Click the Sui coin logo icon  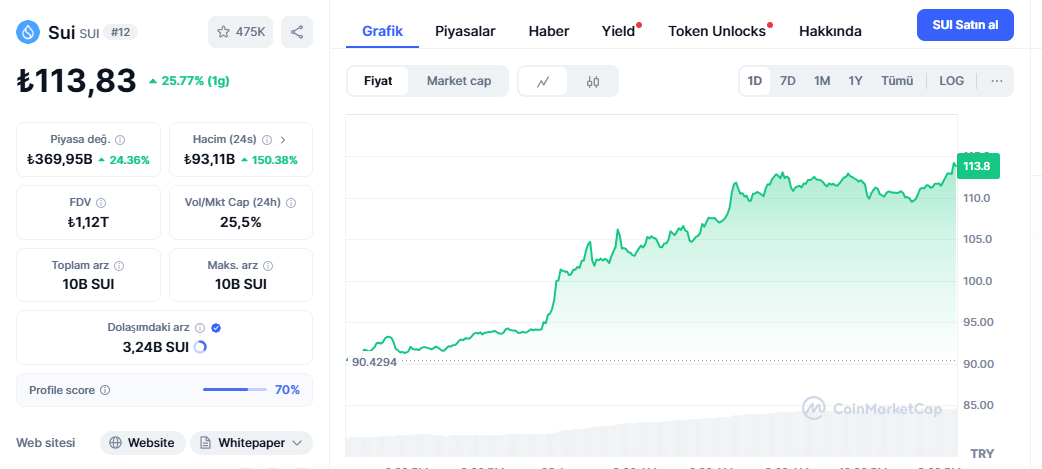[x=28, y=32]
